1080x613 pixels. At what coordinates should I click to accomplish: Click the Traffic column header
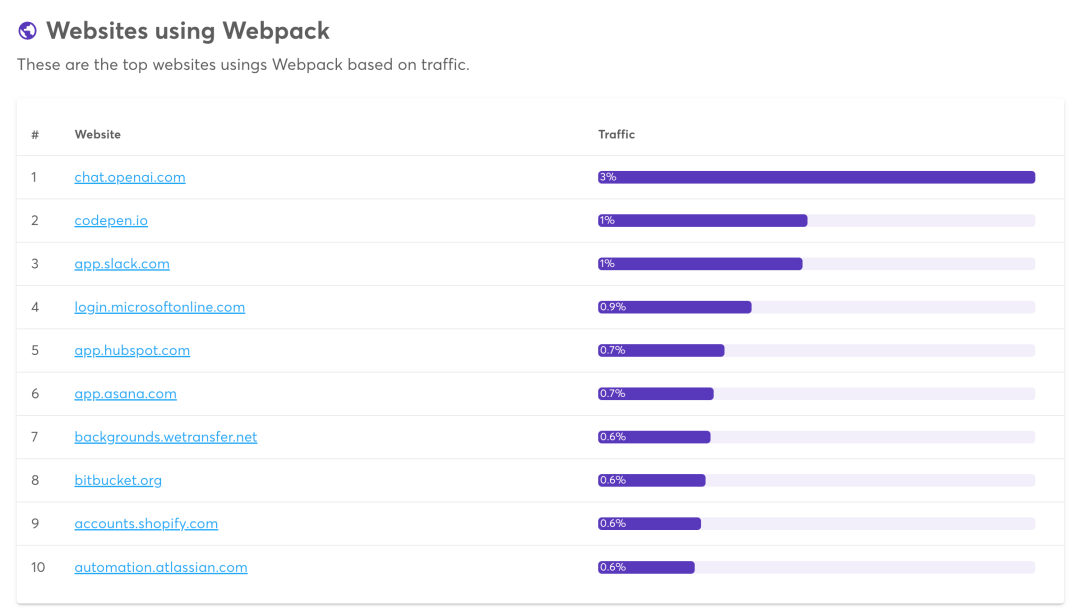pos(617,134)
